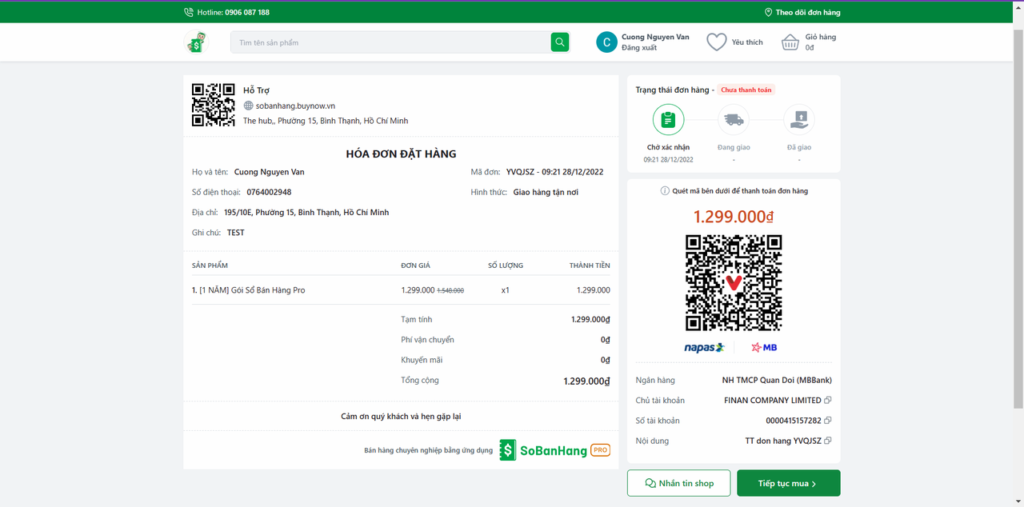Screen dimensions: 1024x507
Task: Click the Khuyến mãi label
Action: click(x=422, y=360)
